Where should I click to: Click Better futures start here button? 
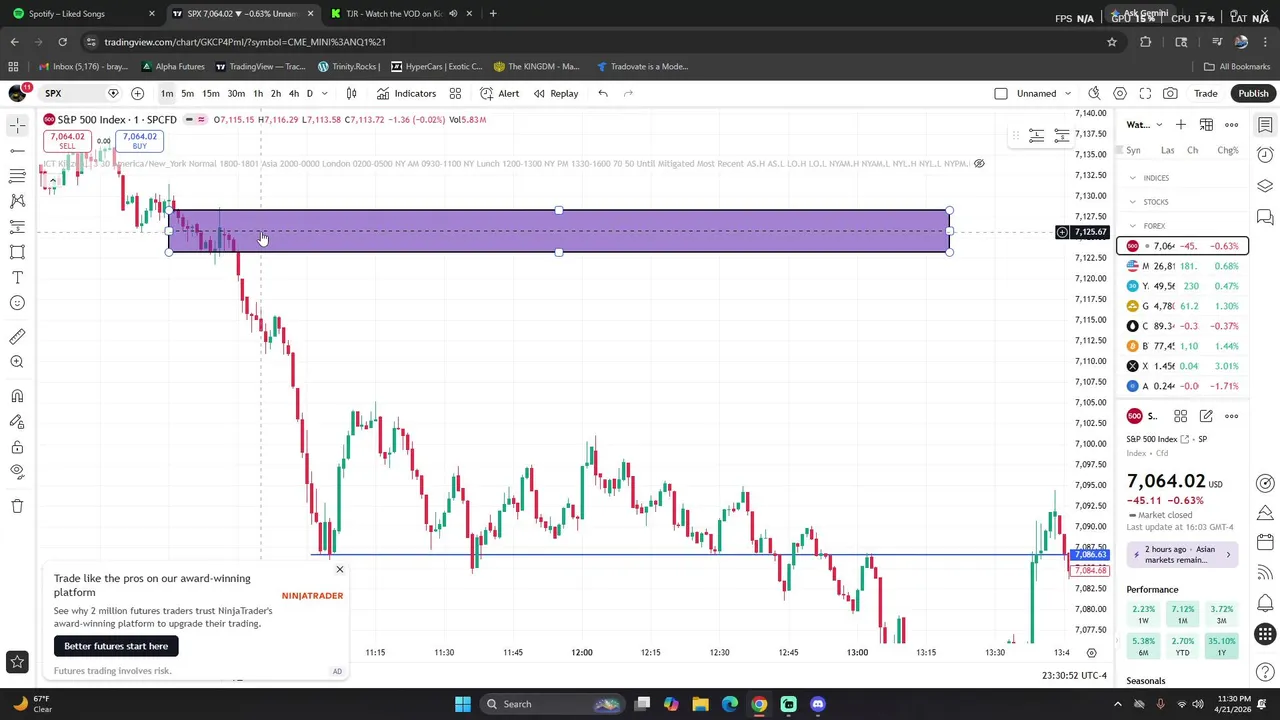point(116,646)
